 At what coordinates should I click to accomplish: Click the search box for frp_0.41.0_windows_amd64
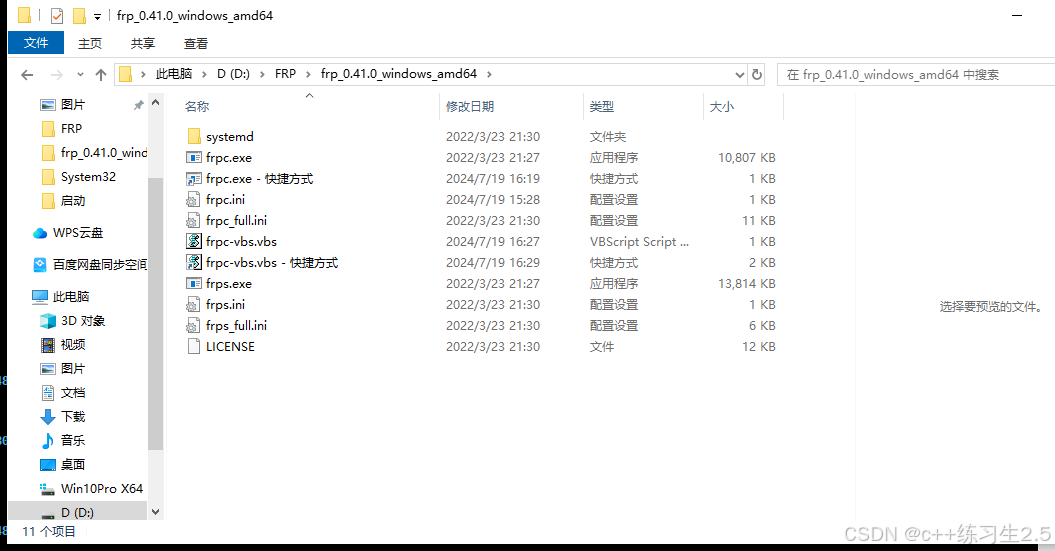[916, 75]
